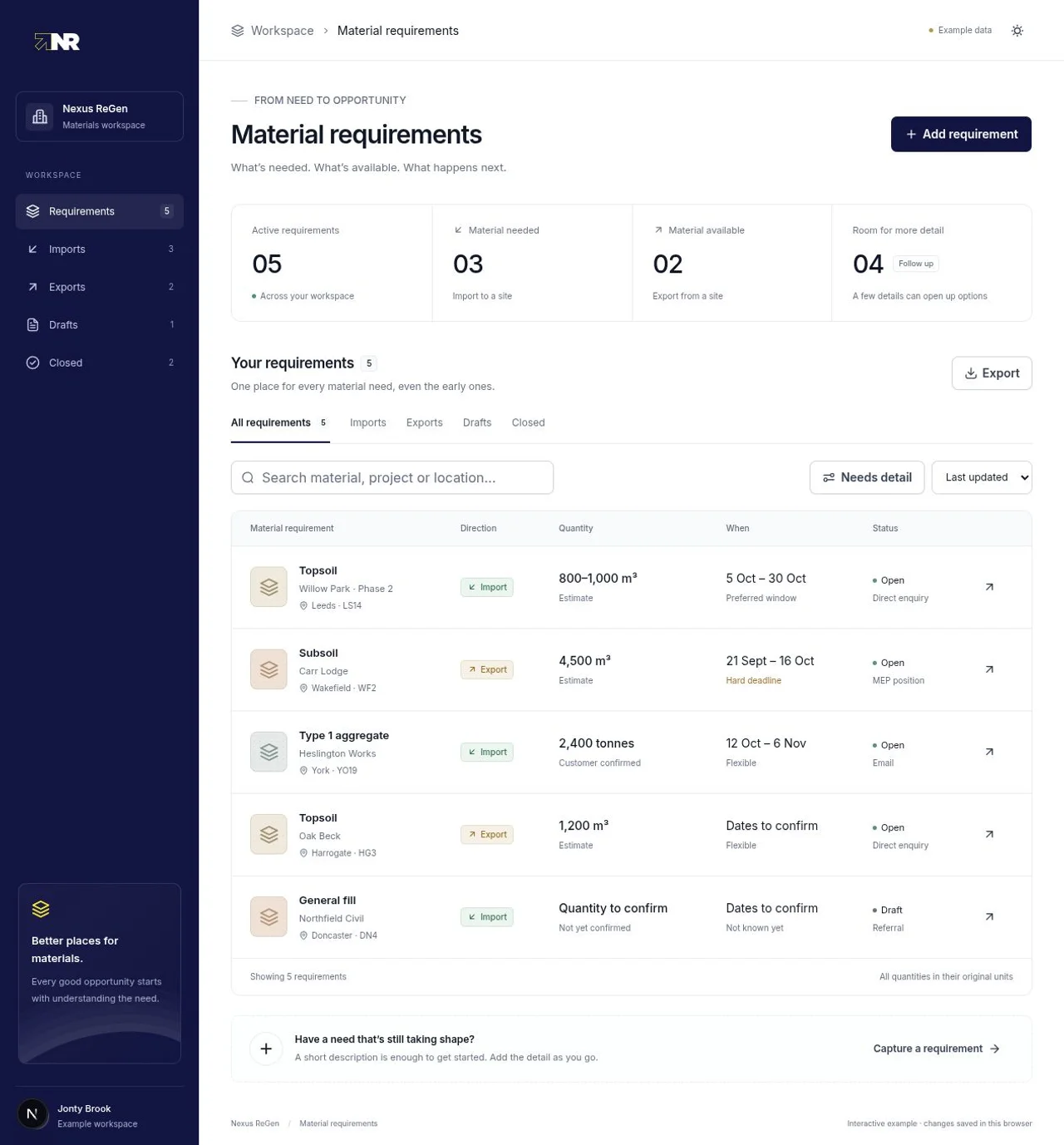Open Requirements in the sidebar
The image size is (1064, 1145).
tap(100, 211)
